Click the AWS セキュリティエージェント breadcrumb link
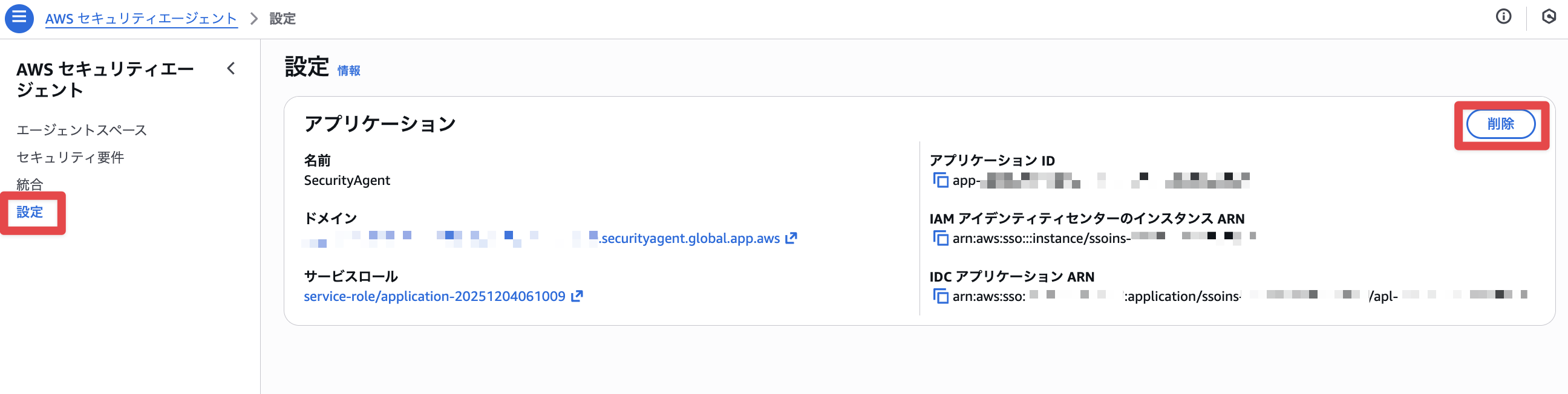This screenshot has height=394, width=1568. tap(141, 19)
